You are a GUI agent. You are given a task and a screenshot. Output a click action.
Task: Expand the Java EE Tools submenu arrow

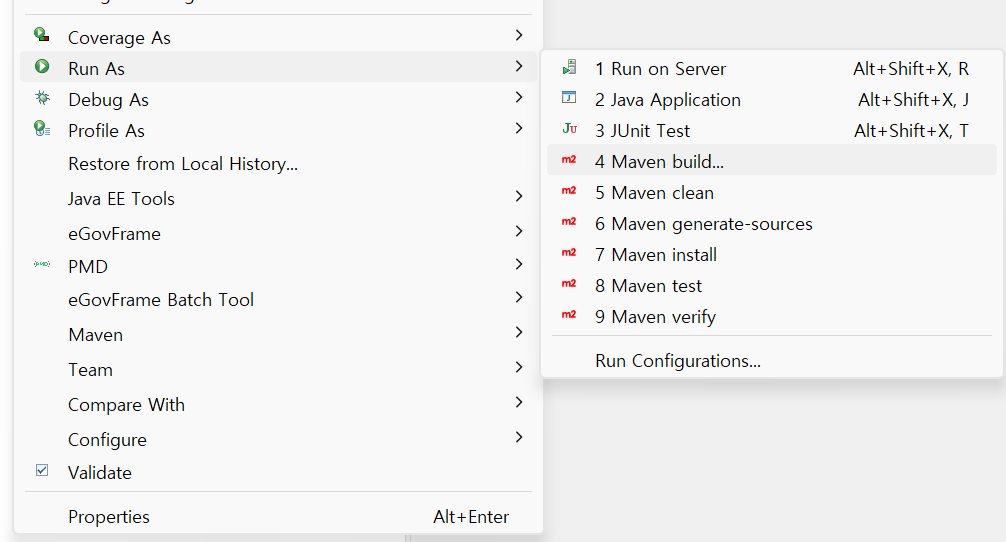tap(518, 197)
